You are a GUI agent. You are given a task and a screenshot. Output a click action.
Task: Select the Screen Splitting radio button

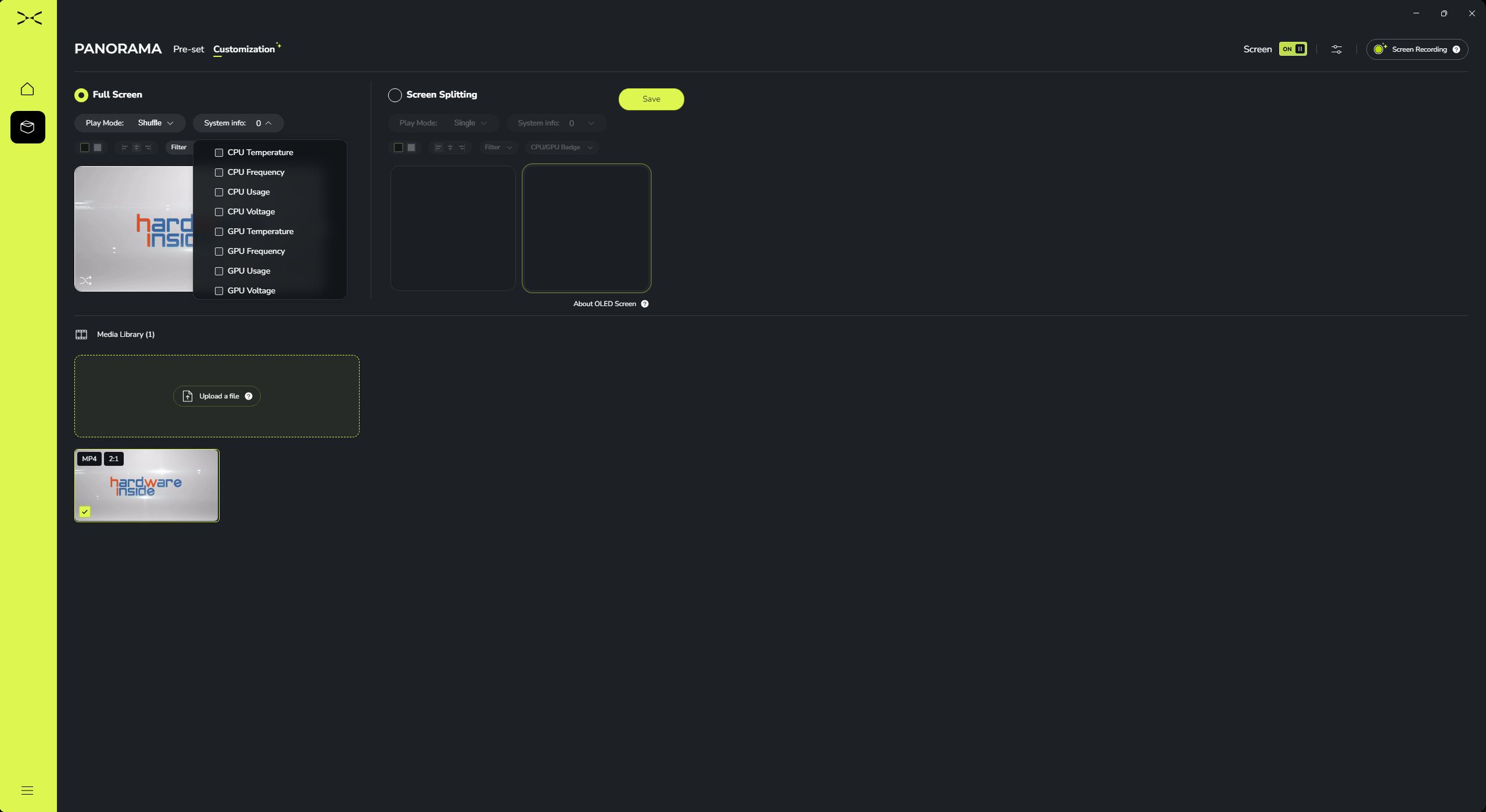coord(395,95)
